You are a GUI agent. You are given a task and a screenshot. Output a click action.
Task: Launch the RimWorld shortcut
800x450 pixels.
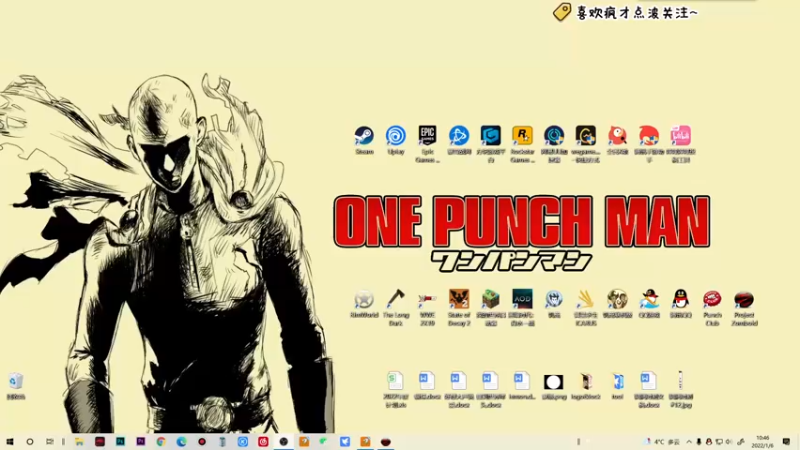[x=364, y=303]
